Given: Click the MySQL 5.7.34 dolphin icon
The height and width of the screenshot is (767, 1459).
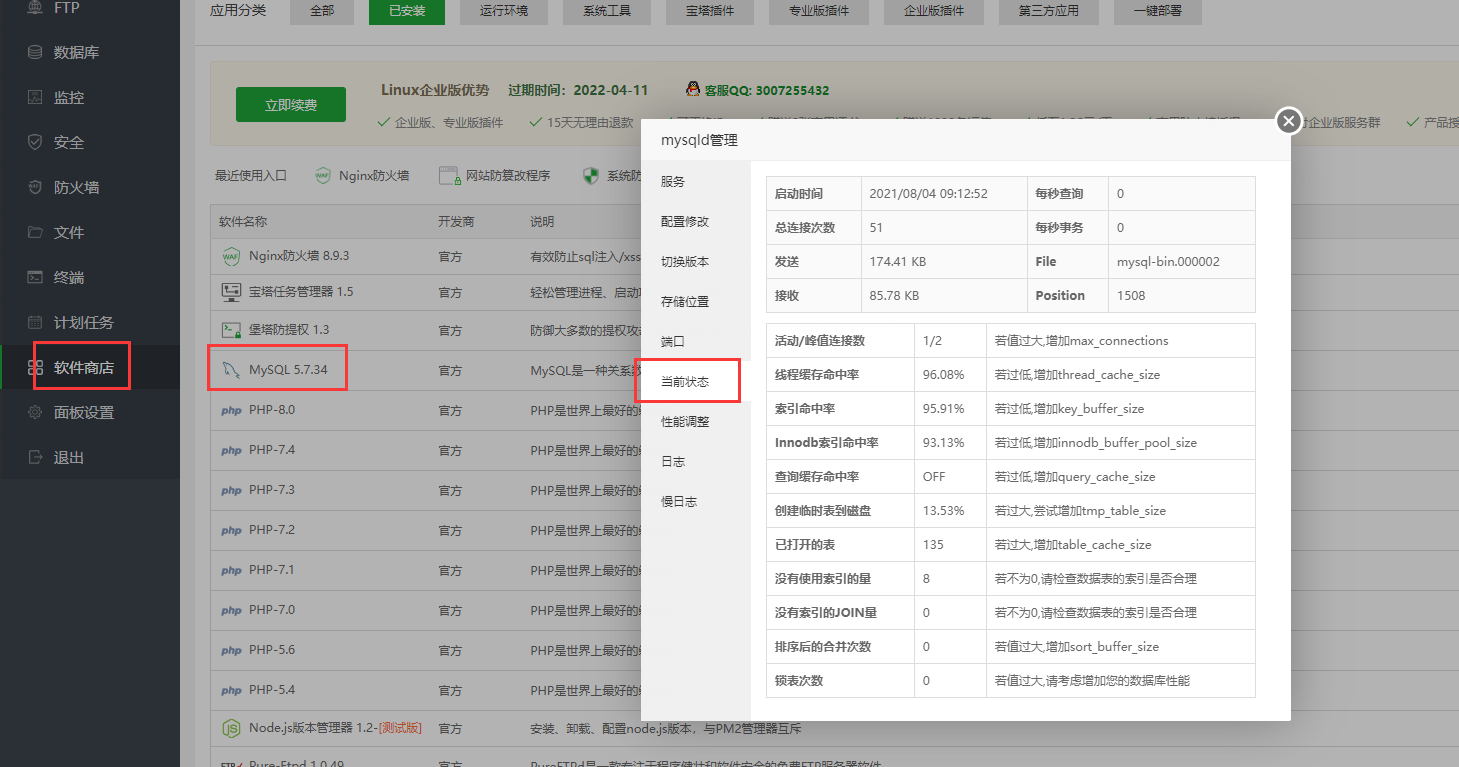Looking at the screenshot, I should pos(231,370).
